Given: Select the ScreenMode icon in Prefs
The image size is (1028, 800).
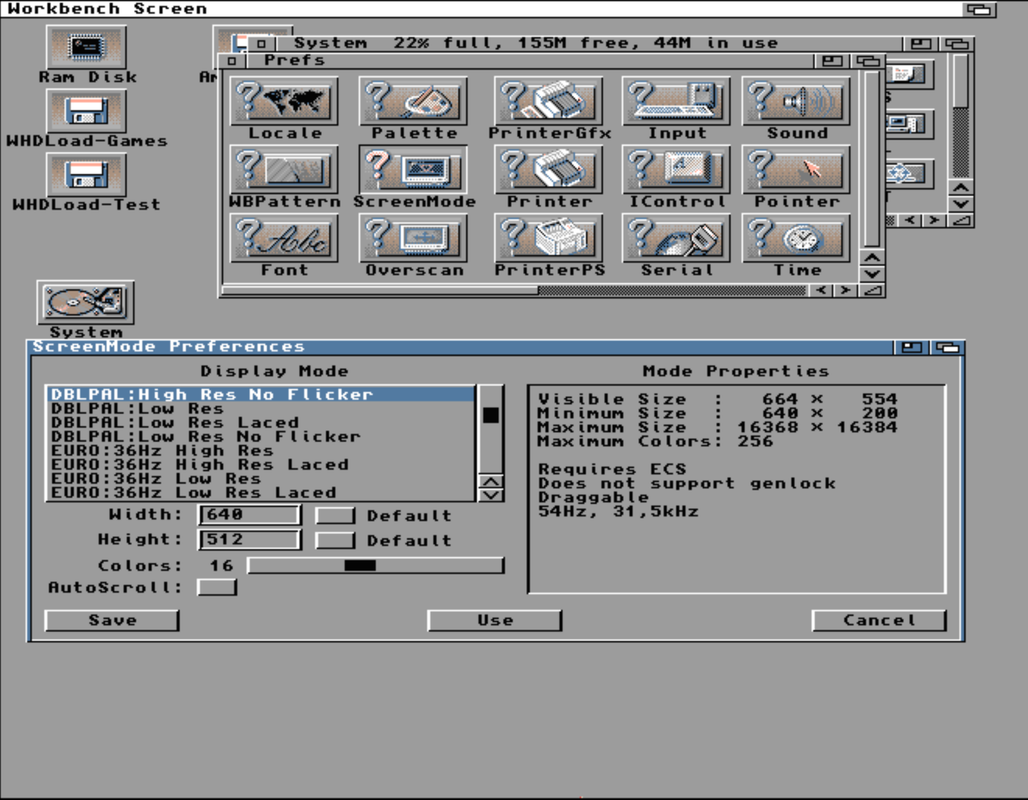Looking at the screenshot, I should 413,169.
